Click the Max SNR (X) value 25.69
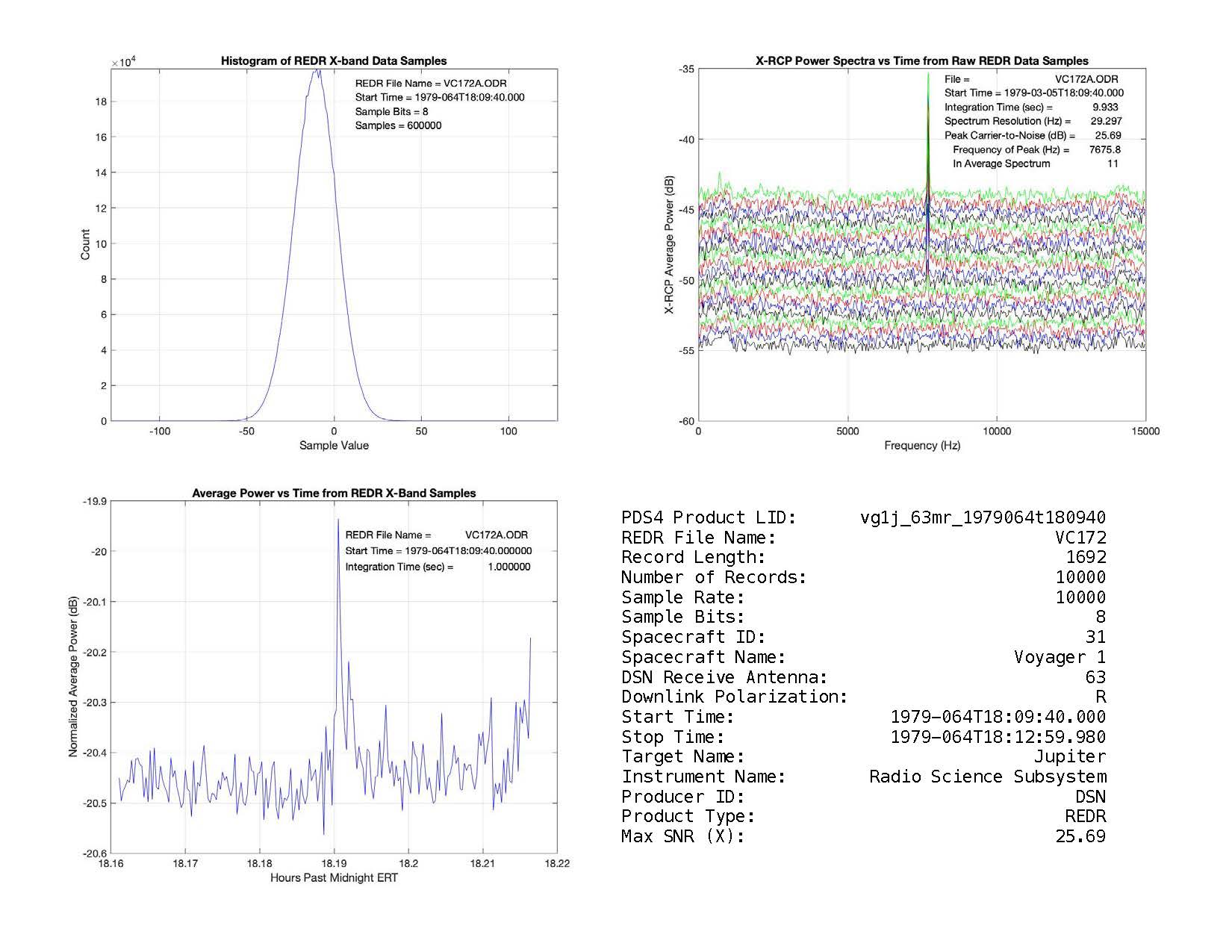Screen dimensions: 1232x952 [x=1080, y=836]
